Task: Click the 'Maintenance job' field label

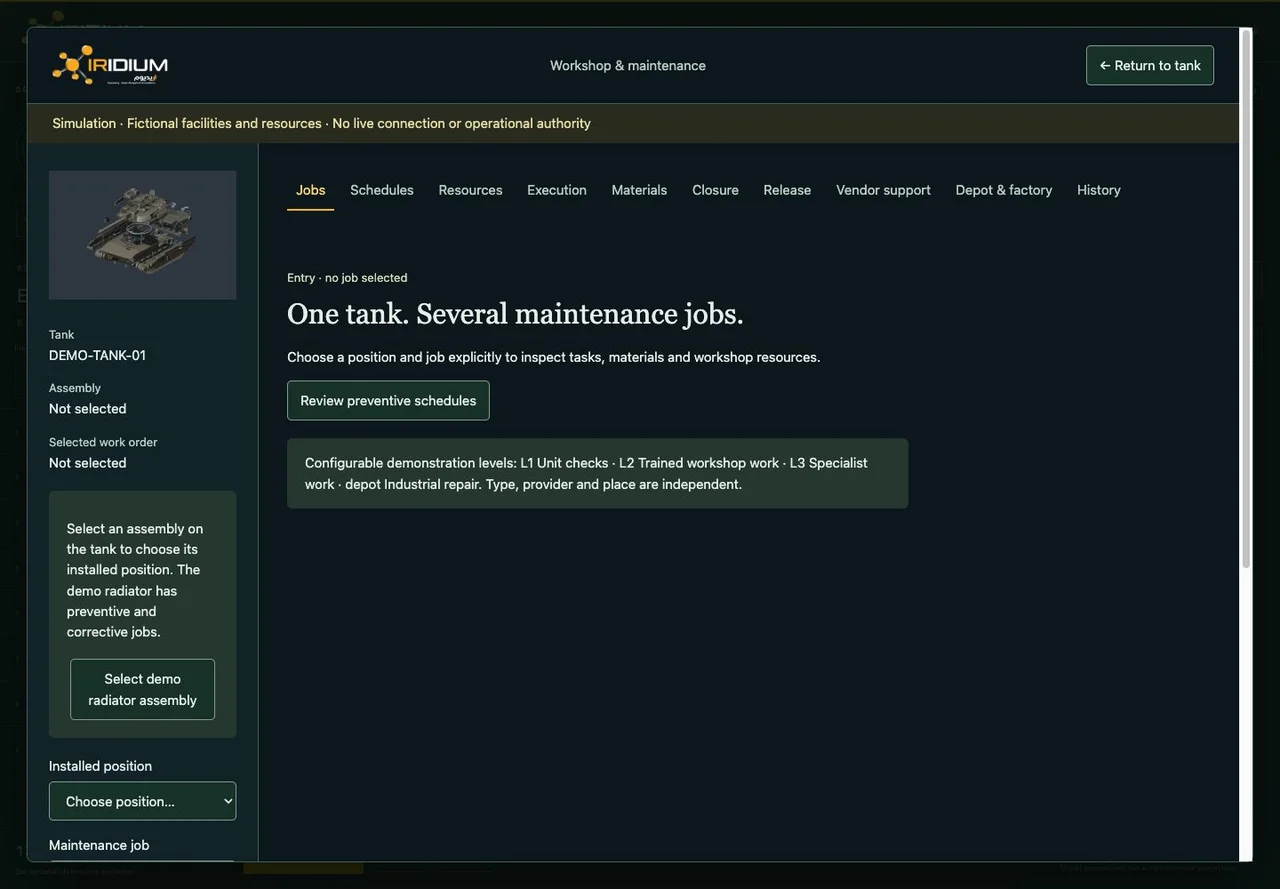Action: (x=99, y=845)
